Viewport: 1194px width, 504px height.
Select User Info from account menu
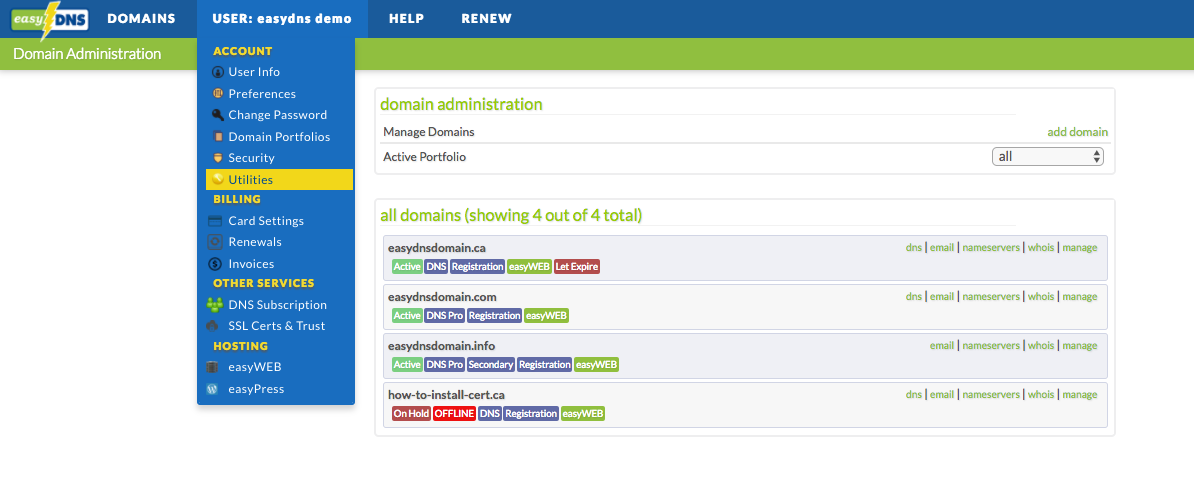point(254,72)
